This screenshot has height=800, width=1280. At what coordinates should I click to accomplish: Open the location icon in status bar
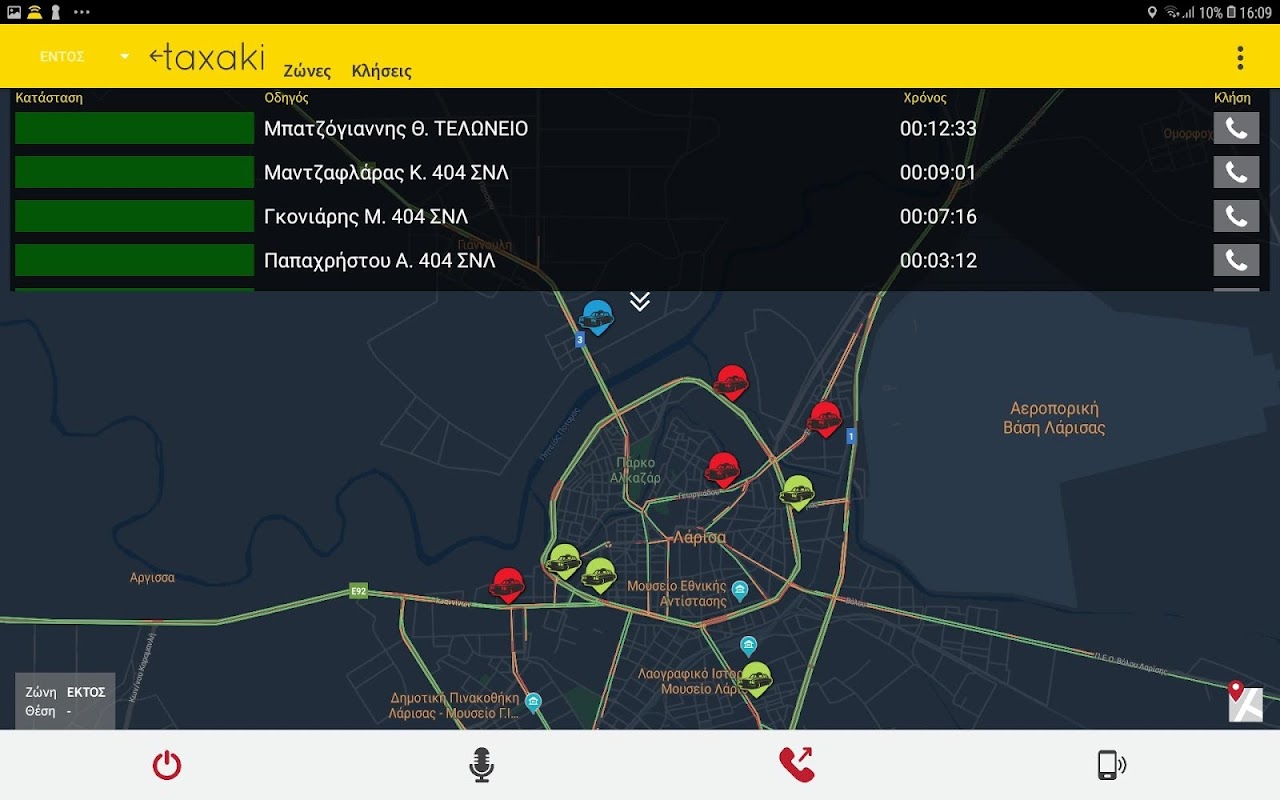pyautogui.click(x=1153, y=12)
